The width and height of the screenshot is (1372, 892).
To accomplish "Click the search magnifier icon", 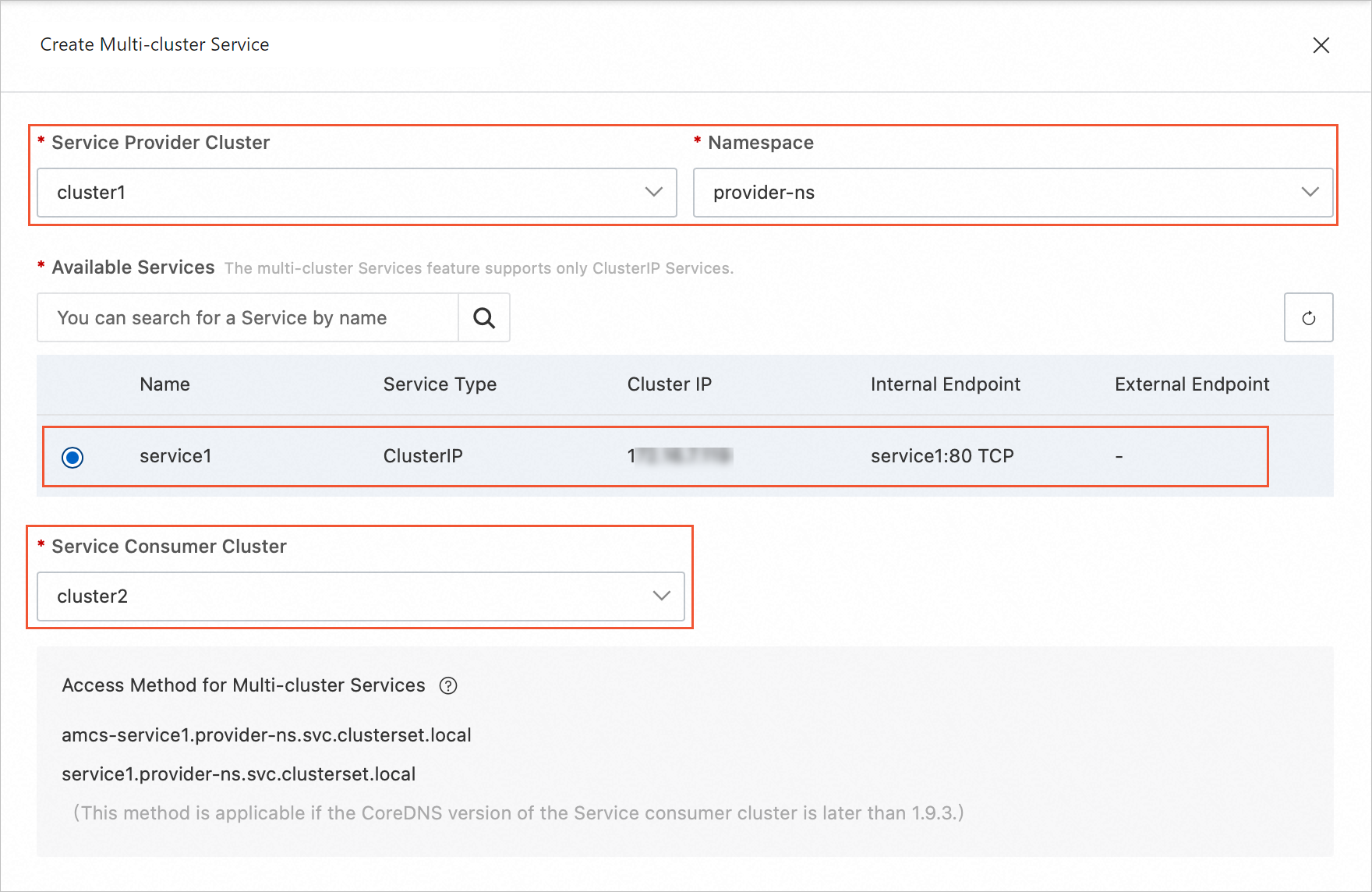I will click(x=484, y=317).
